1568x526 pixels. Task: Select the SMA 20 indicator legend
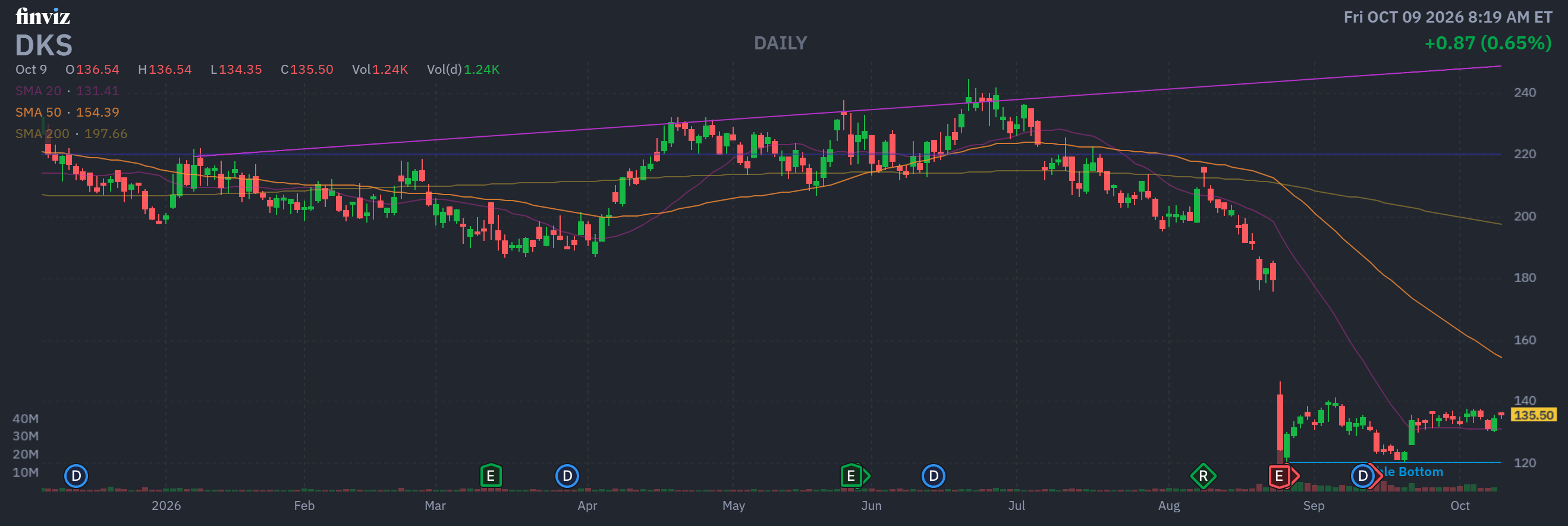click(x=67, y=90)
